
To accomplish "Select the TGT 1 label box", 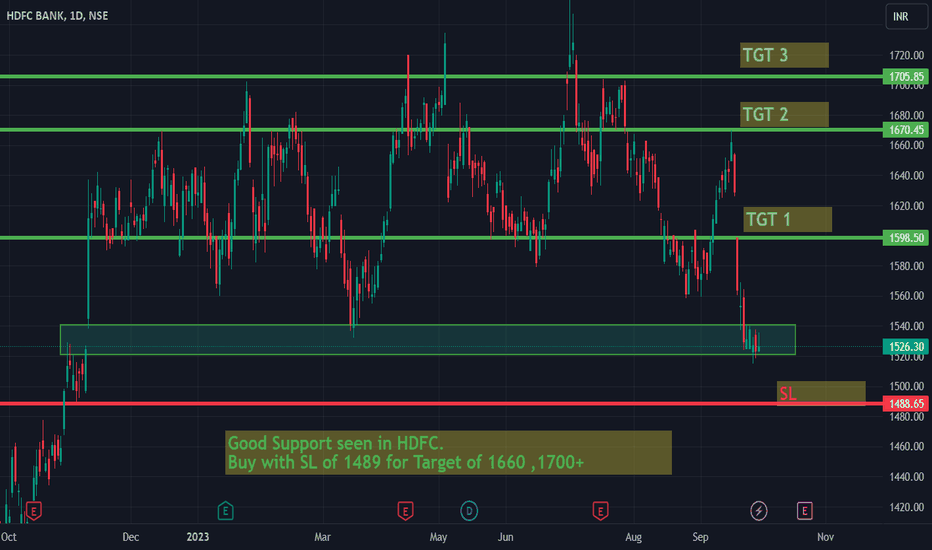I will pos(788,219).
